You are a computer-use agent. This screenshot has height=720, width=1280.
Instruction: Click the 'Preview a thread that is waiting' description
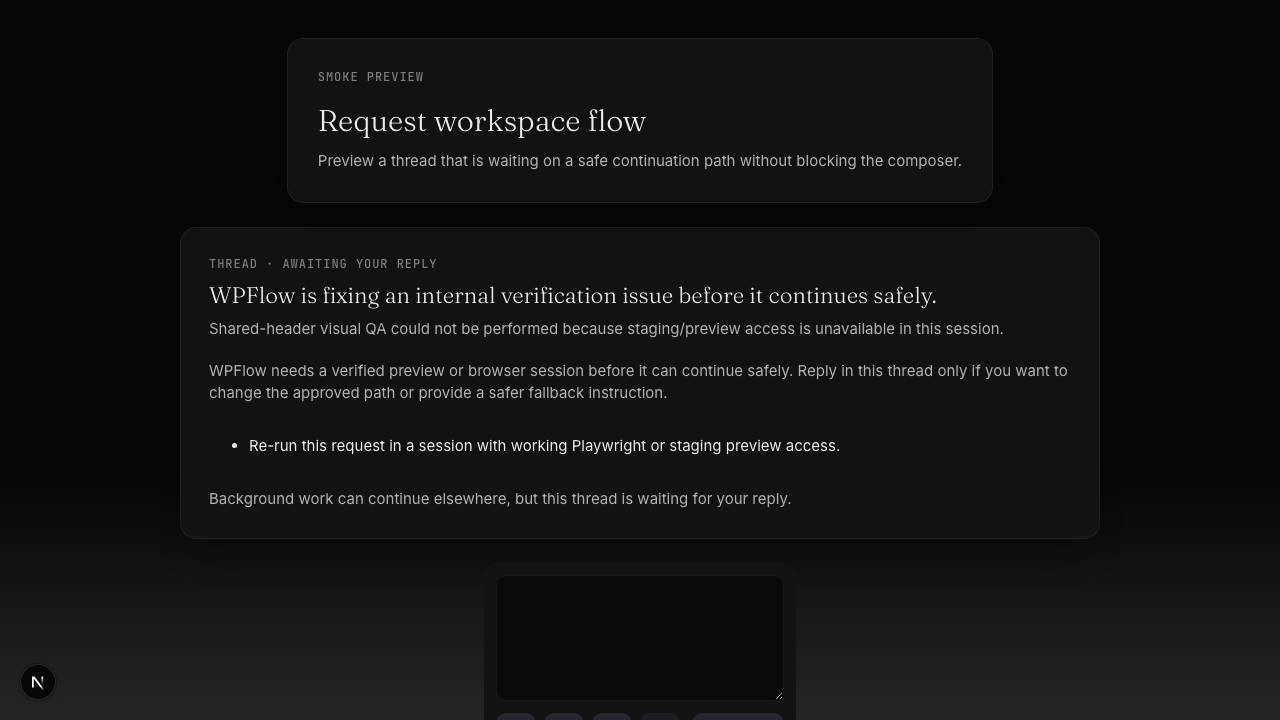[x=640, y=161]
